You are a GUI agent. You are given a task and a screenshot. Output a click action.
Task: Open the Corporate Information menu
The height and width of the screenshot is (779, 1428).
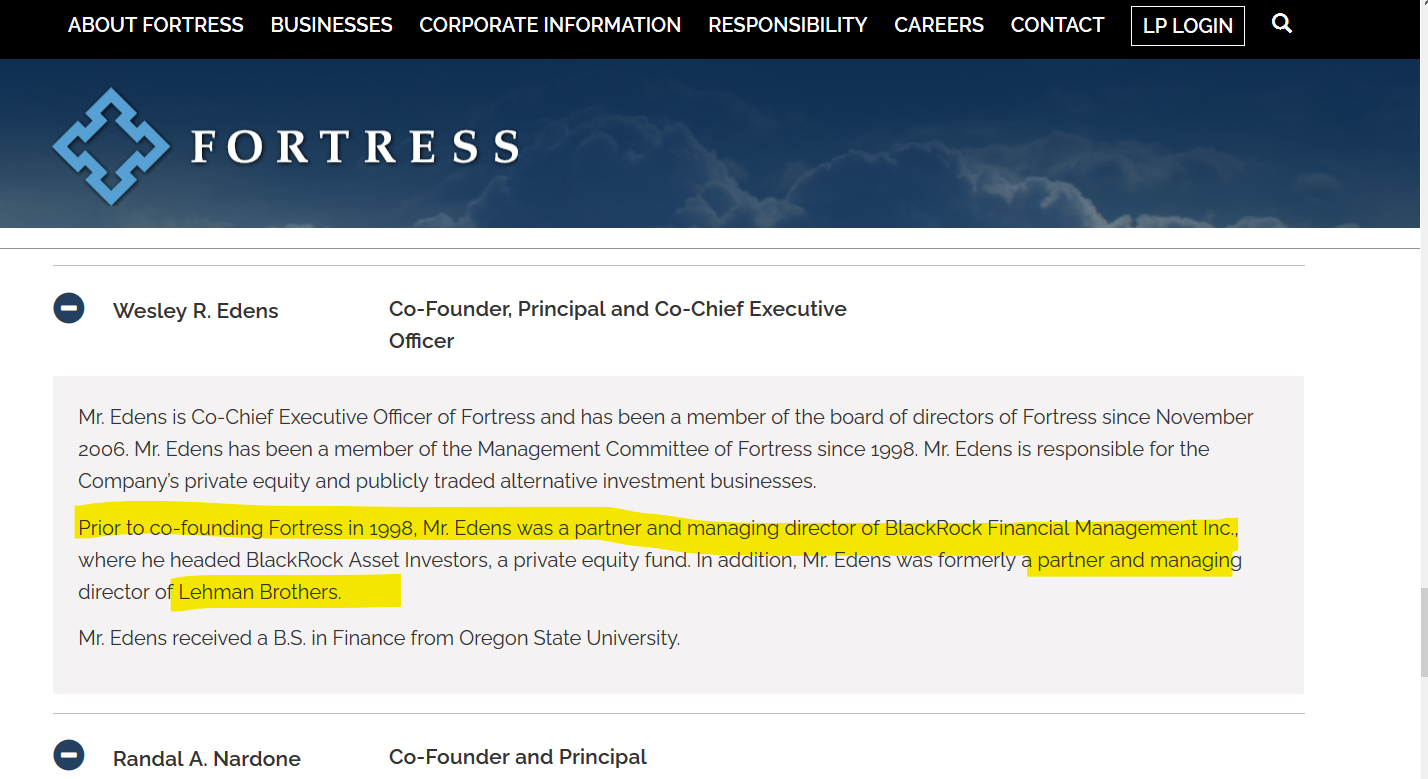(x=550, y=25)
